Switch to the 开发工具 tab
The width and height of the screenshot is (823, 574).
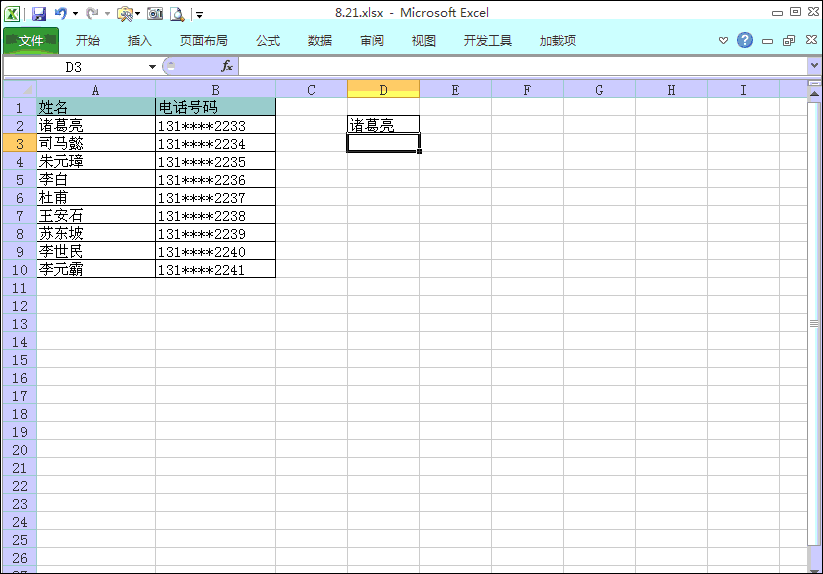pyautogui.click(x=488, y=40)
